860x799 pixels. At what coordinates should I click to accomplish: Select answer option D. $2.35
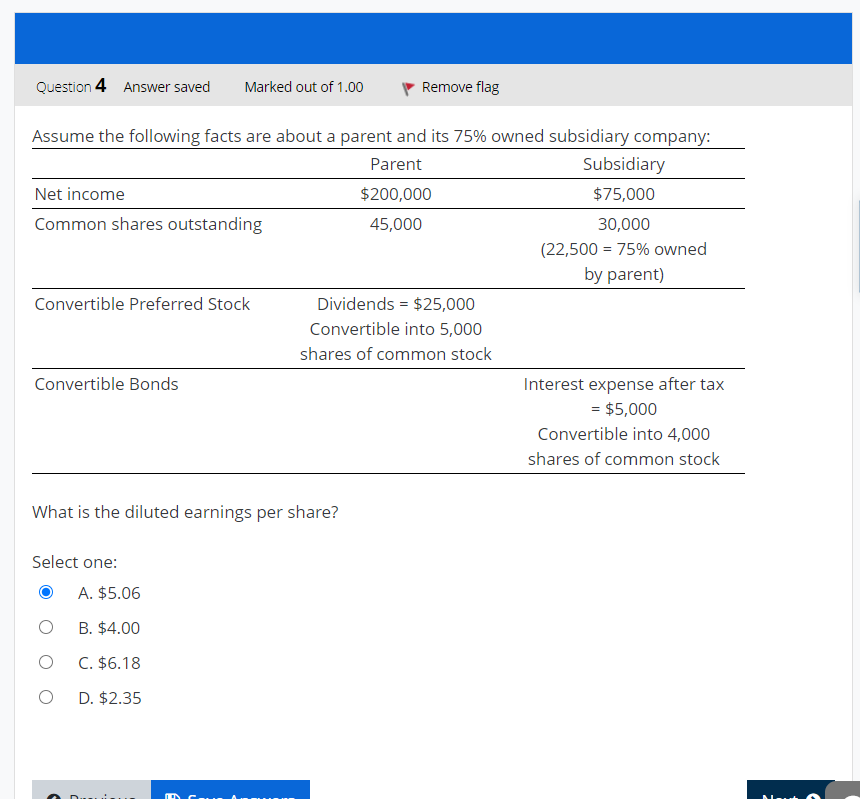[x=46, y=697]
